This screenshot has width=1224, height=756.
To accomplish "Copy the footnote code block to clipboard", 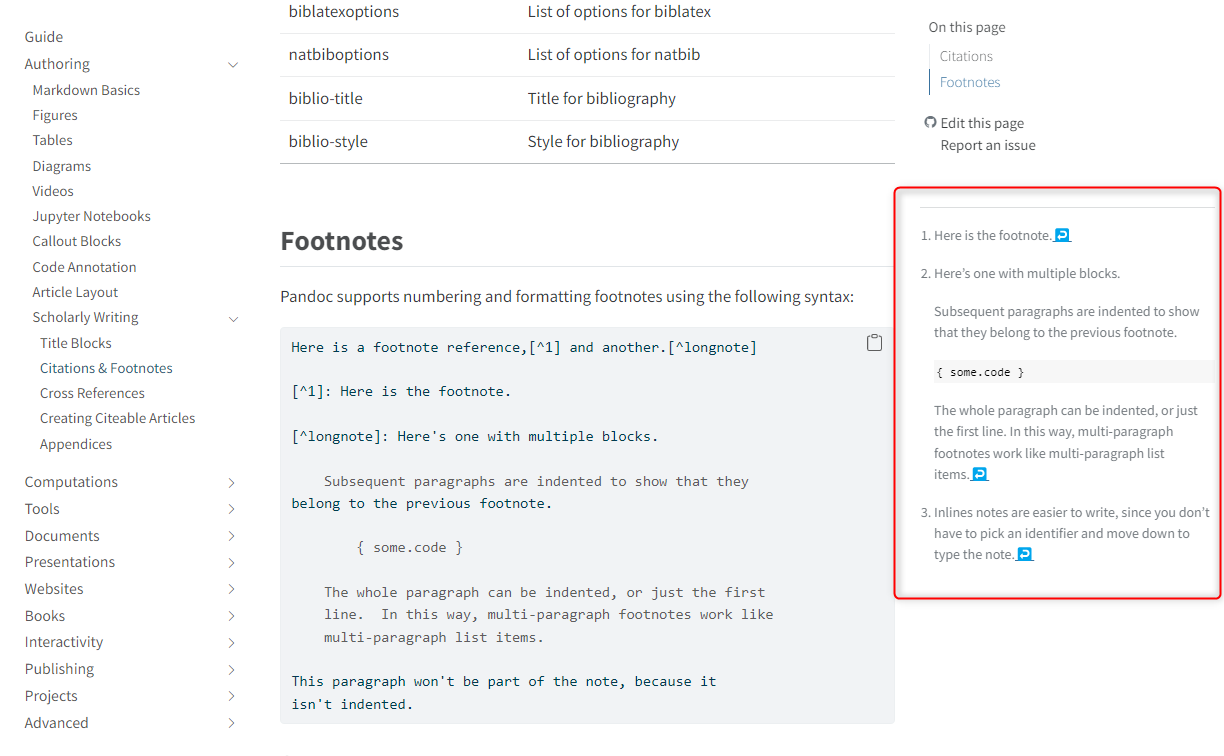I will click(x=874, y=341).
